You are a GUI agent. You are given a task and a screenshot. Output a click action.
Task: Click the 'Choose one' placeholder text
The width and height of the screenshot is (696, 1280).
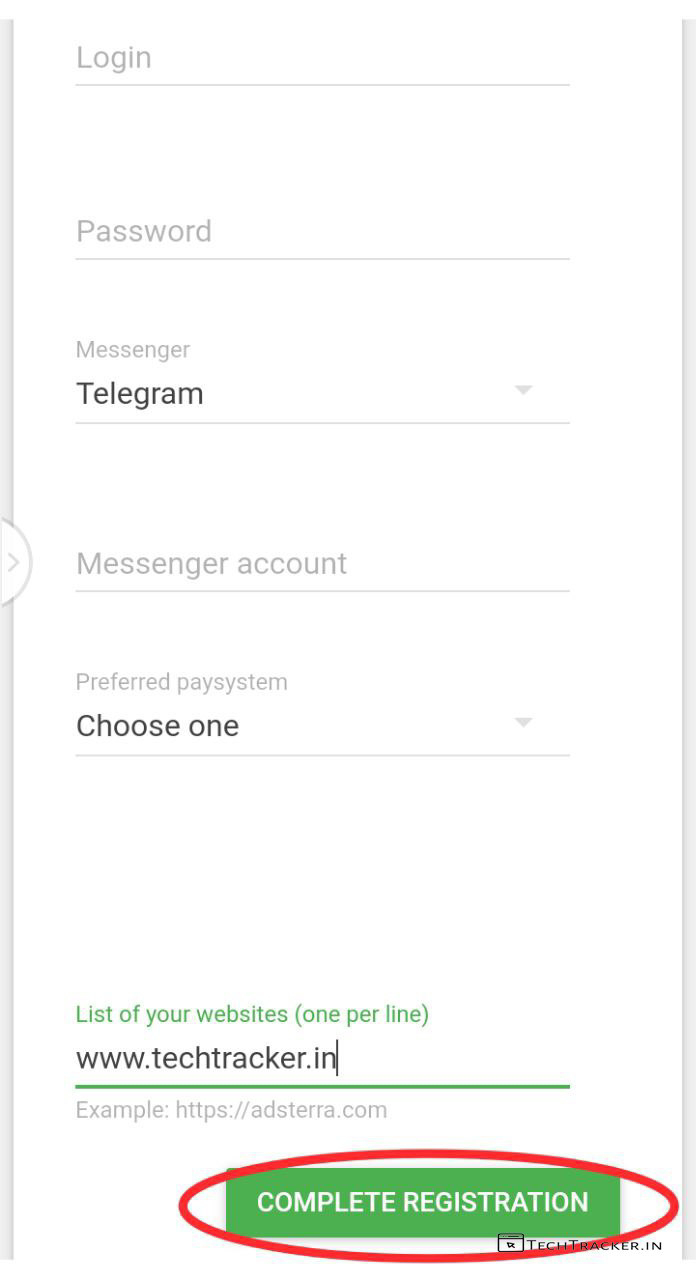tap(157, 726)
